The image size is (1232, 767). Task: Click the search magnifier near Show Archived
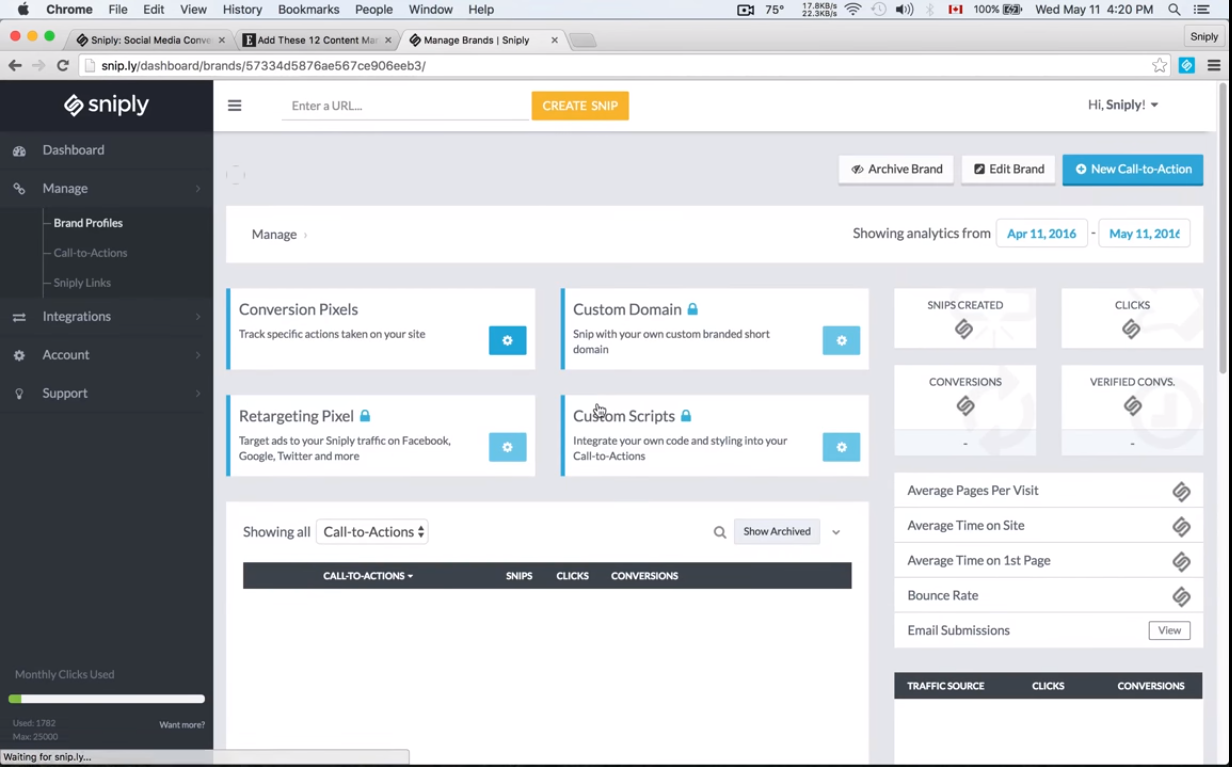[719, 531]
